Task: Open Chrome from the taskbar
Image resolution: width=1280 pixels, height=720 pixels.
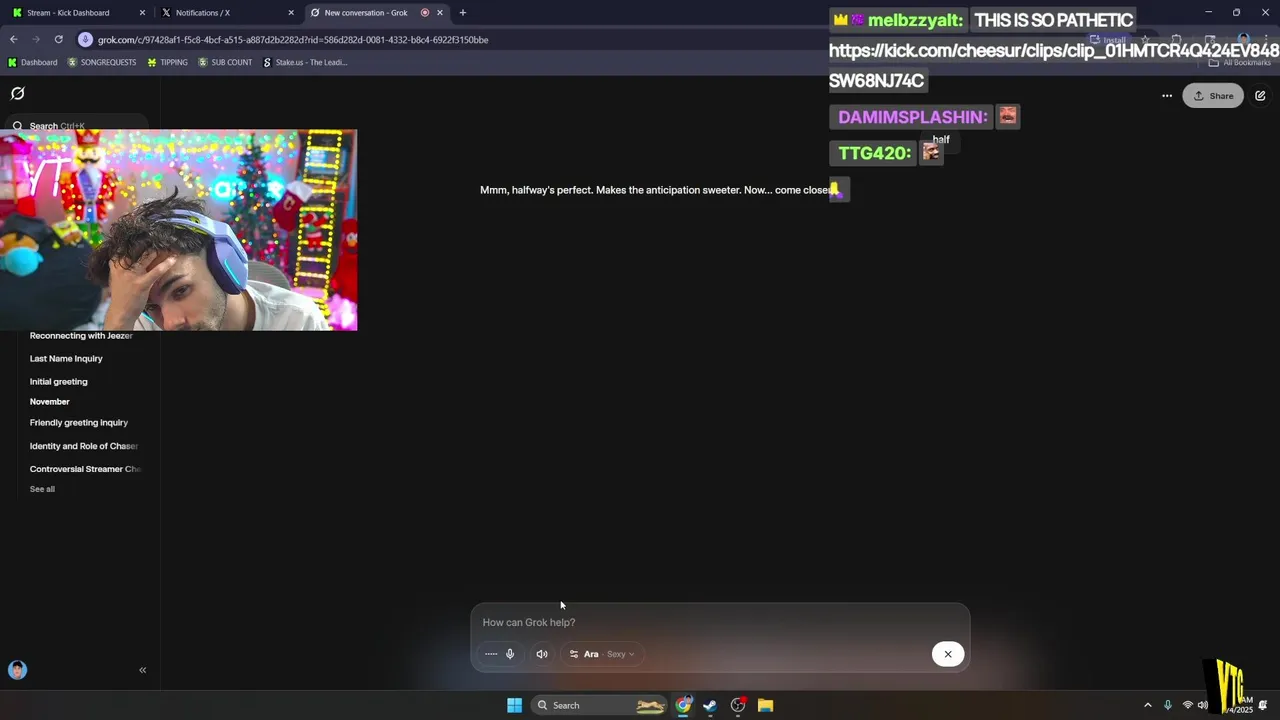Action: 683,705
